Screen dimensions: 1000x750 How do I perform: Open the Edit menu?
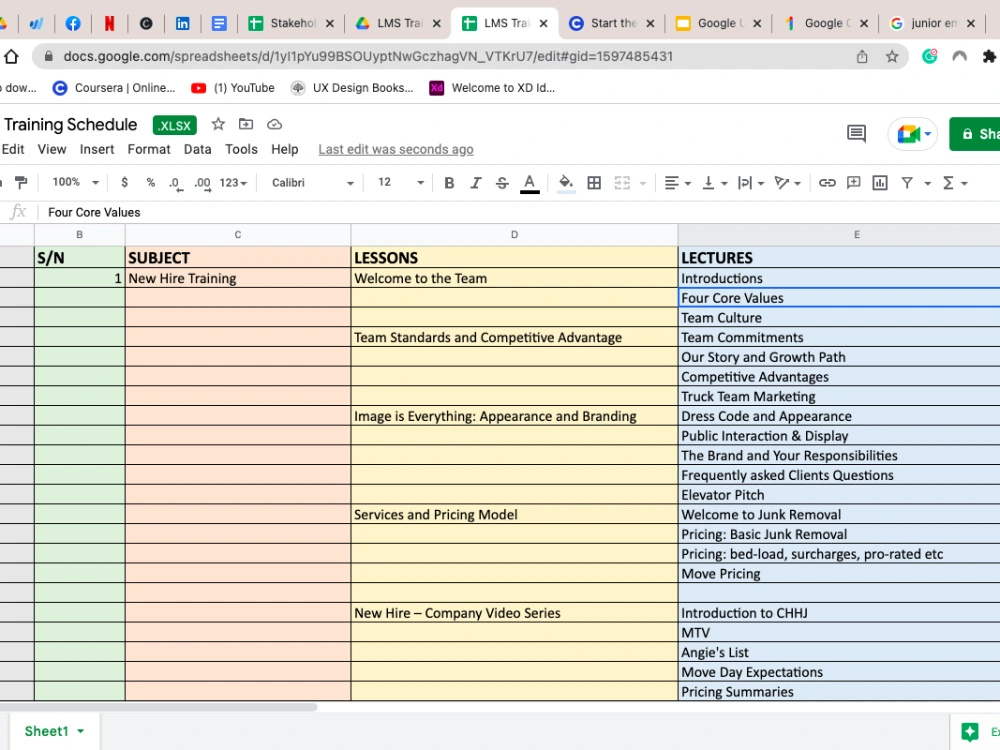click(x=13, y=149)
